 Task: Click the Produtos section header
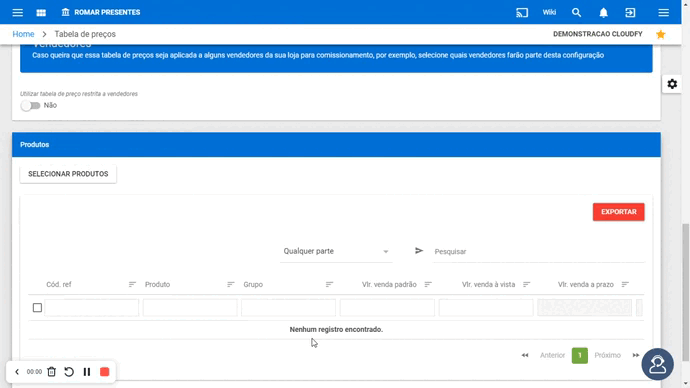click(x=336, y=145)
